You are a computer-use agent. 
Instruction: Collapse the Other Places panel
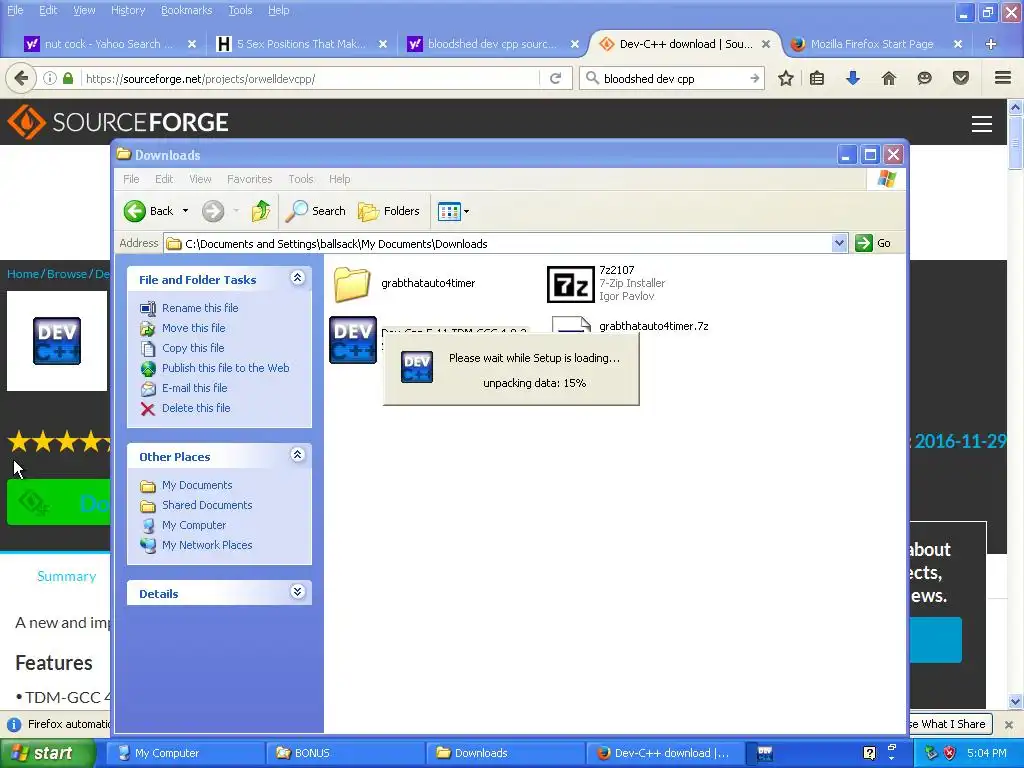297,455
